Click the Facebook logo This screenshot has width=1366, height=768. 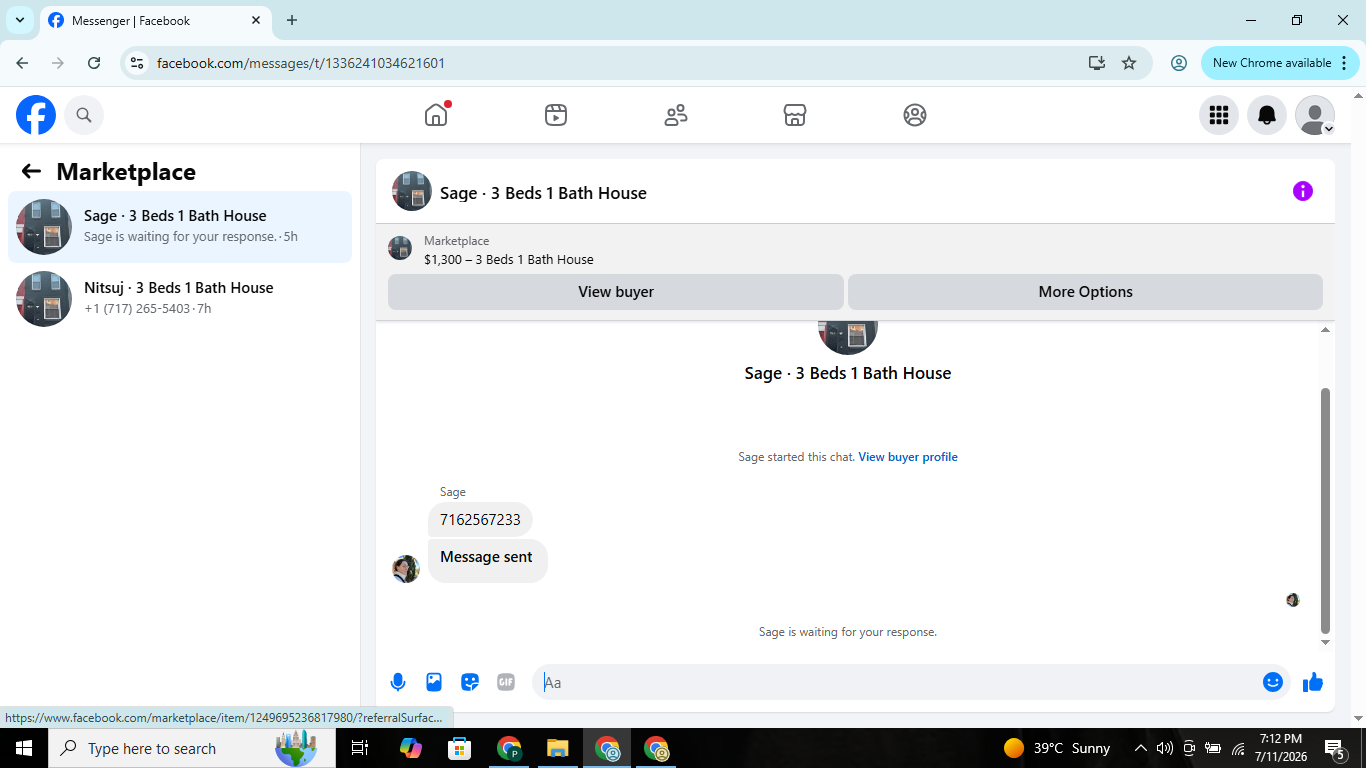pyautogui.click(x=36, y=115)
